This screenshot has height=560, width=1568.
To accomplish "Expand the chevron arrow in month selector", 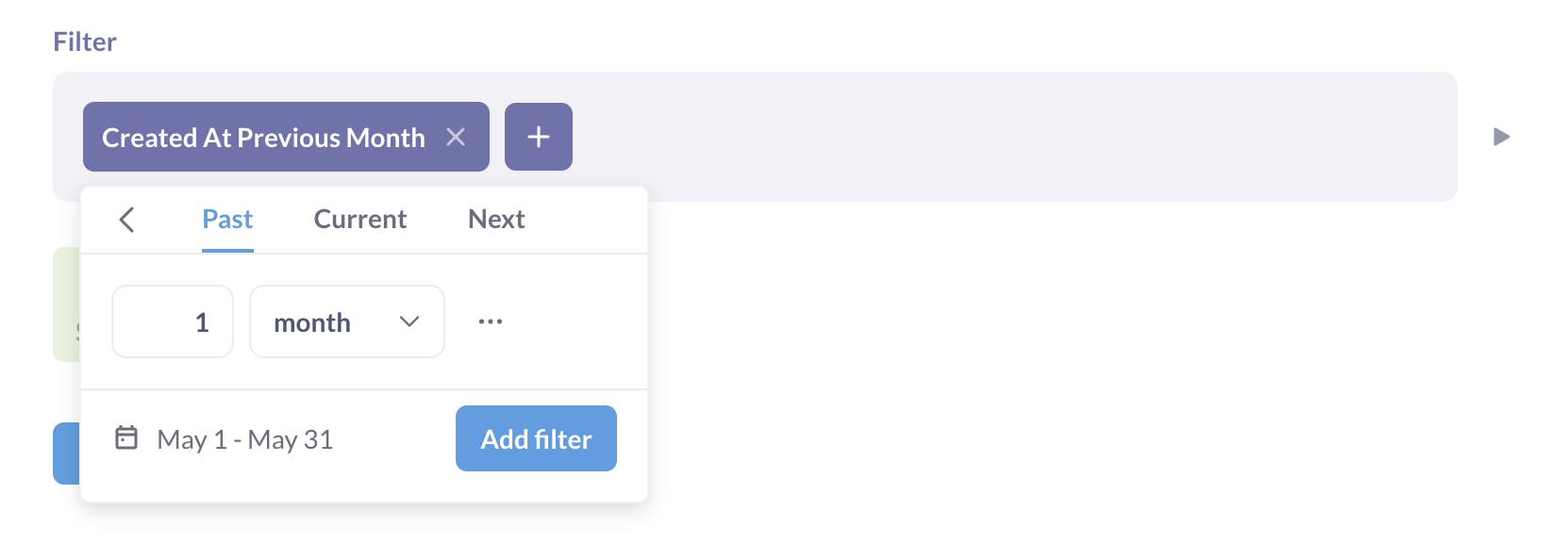I will point(409,322).
